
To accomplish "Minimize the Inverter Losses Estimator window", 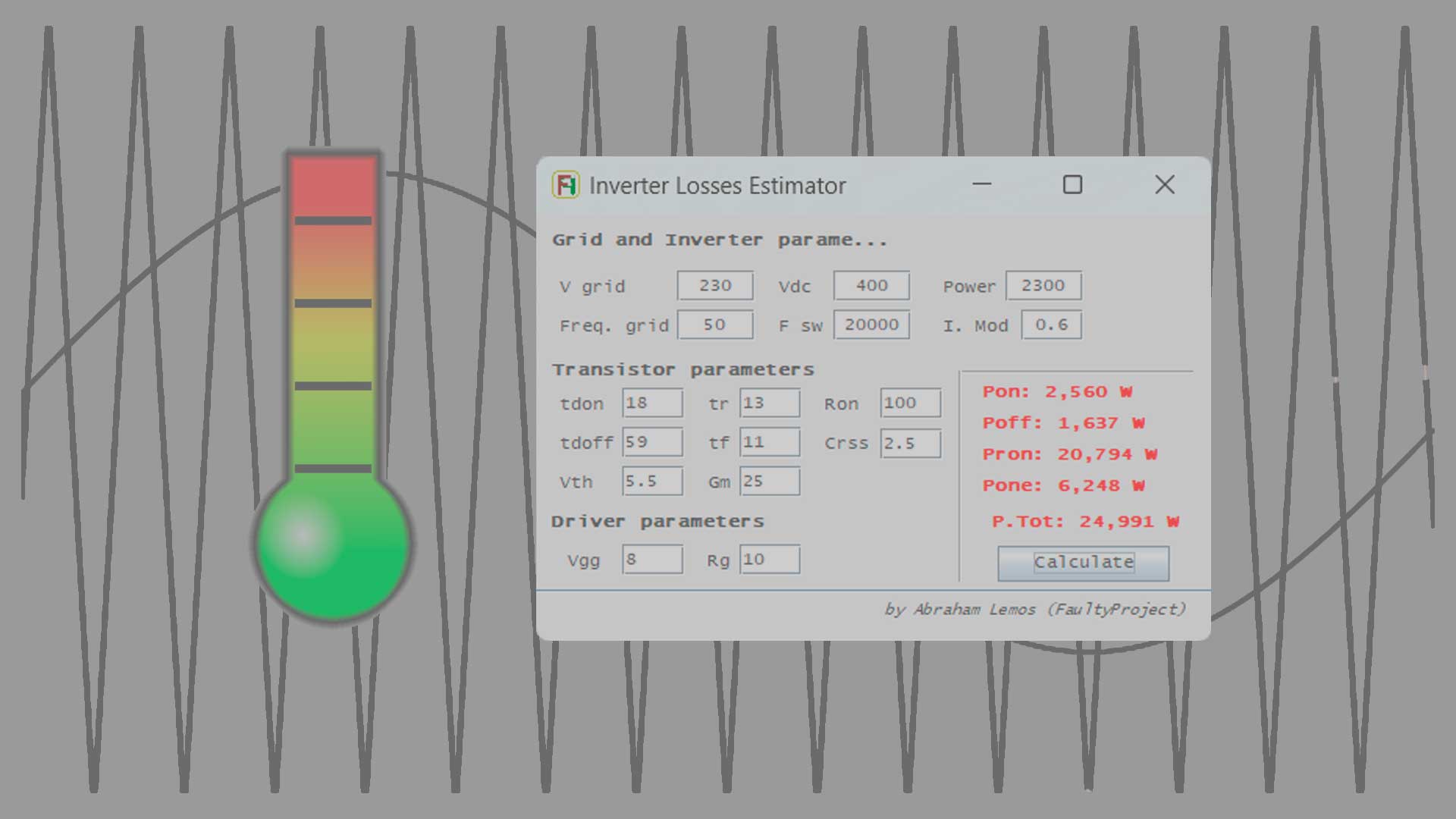I will (x=982, y=184).
